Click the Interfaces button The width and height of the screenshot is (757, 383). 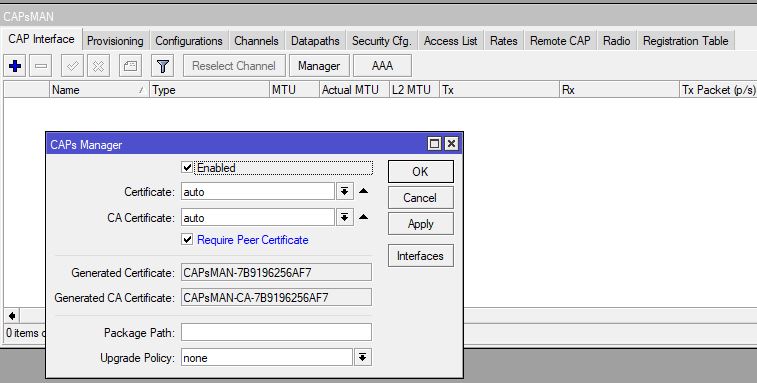point(421,255)
